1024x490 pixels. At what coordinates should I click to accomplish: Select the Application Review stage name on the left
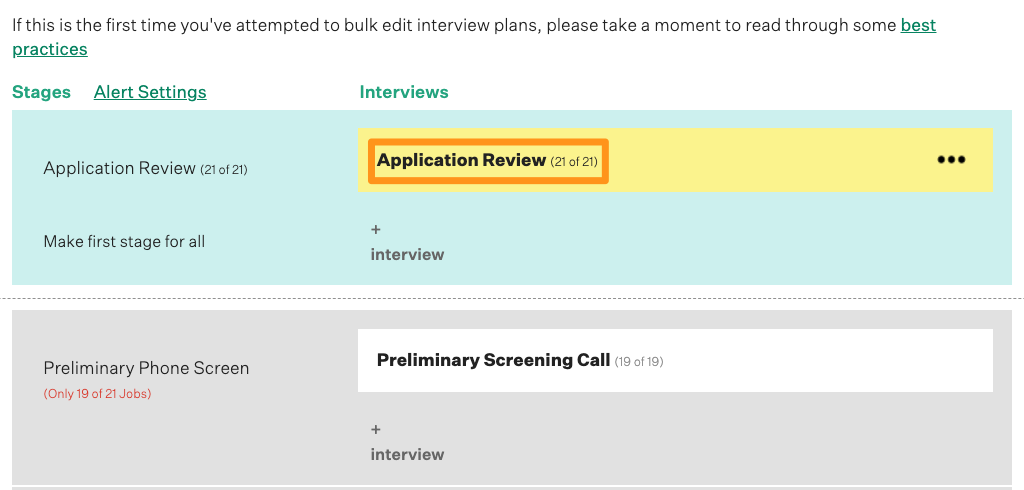coord(119,168)
